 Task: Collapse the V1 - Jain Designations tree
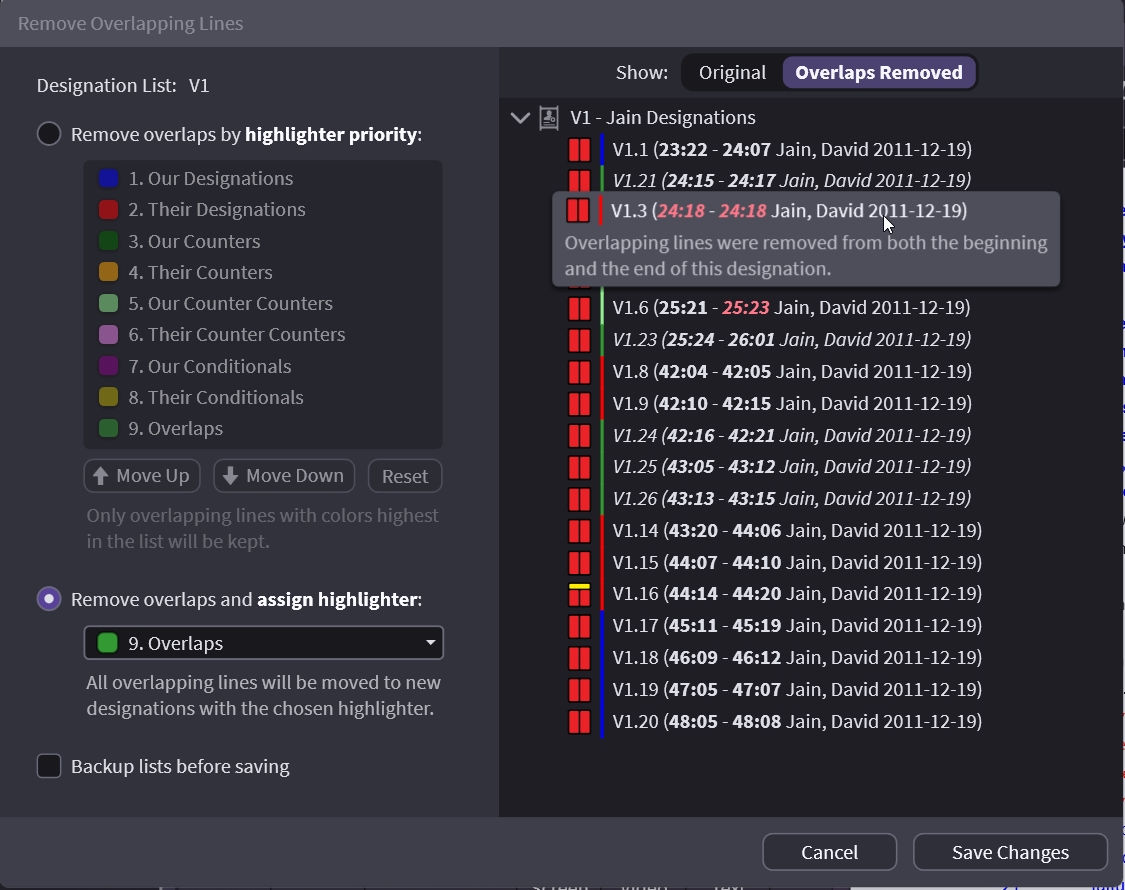tap(520, 118)
